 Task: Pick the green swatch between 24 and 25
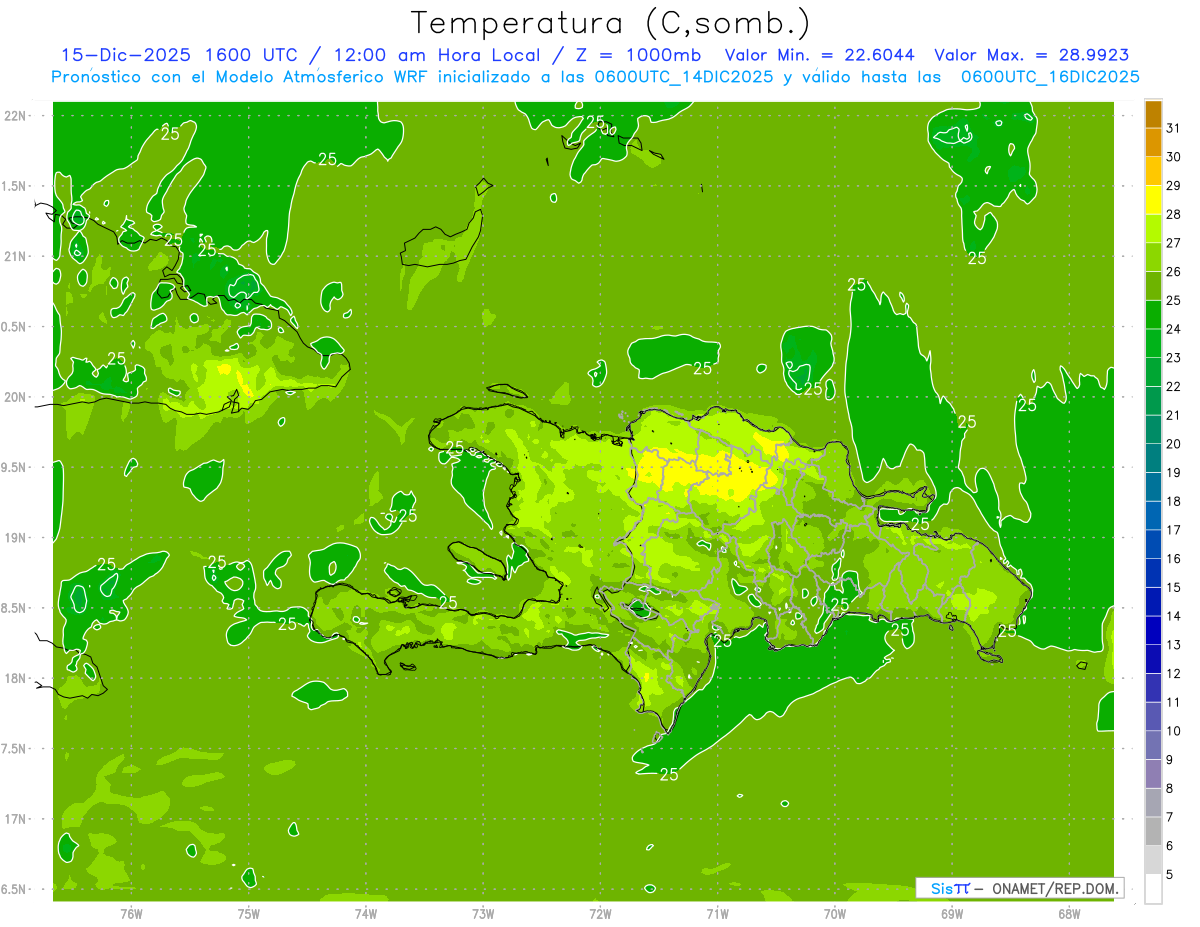click(1153, 315)
